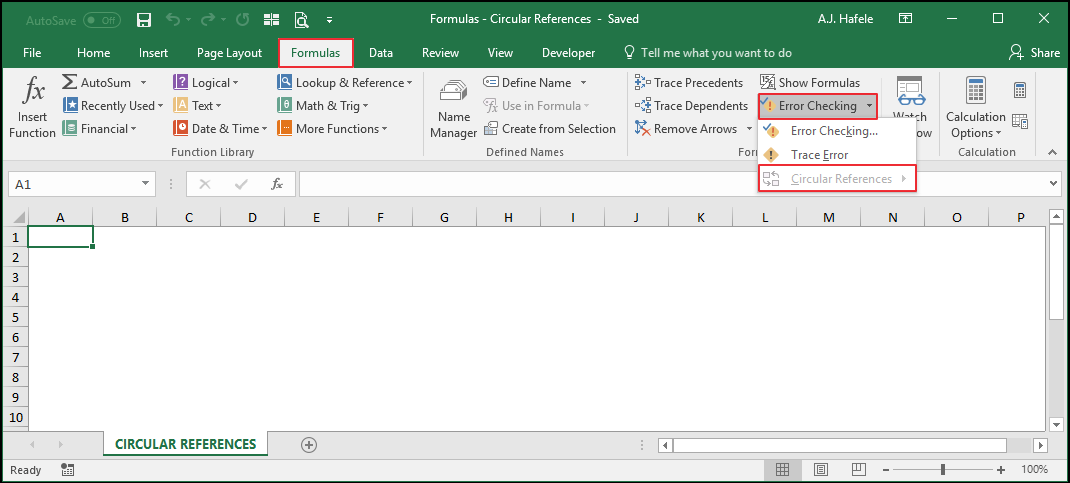The image size is (1070, 483).
Task: Switch to Page Layout view in status bar
Action: 822,469
